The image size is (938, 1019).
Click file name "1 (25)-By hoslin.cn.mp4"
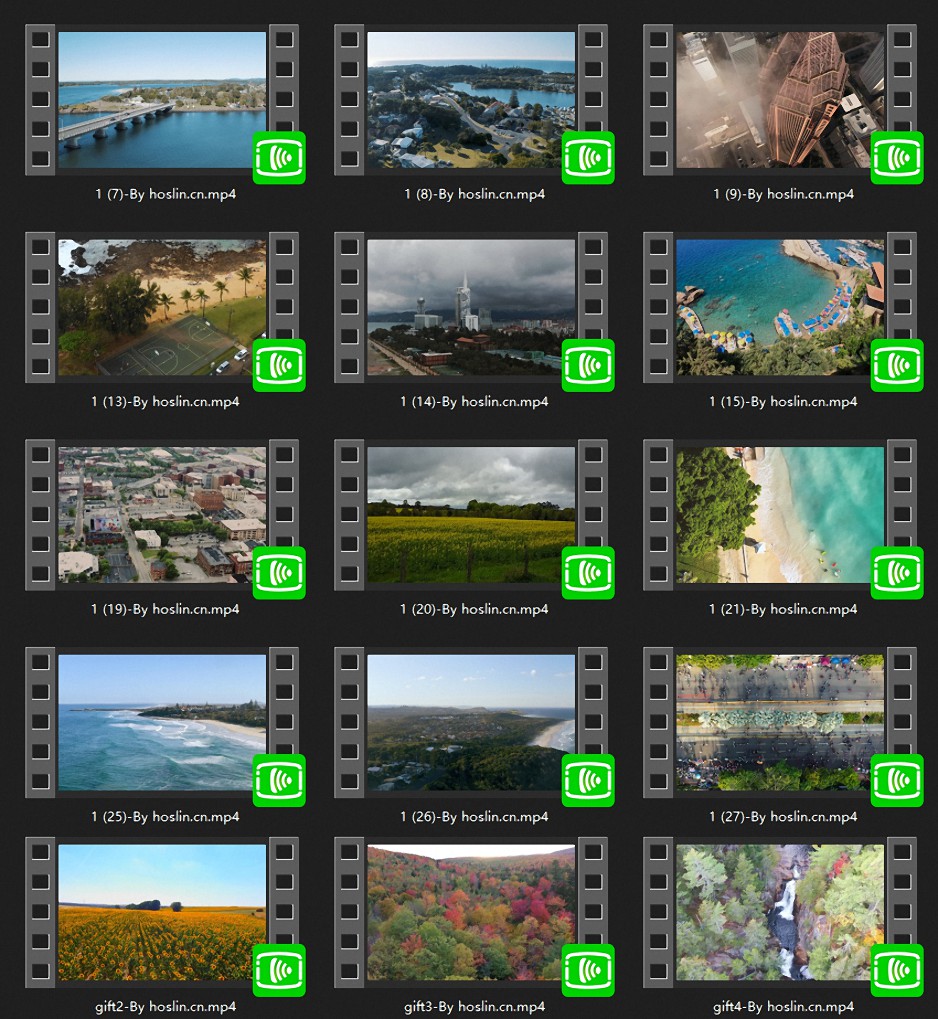(165, 817)
